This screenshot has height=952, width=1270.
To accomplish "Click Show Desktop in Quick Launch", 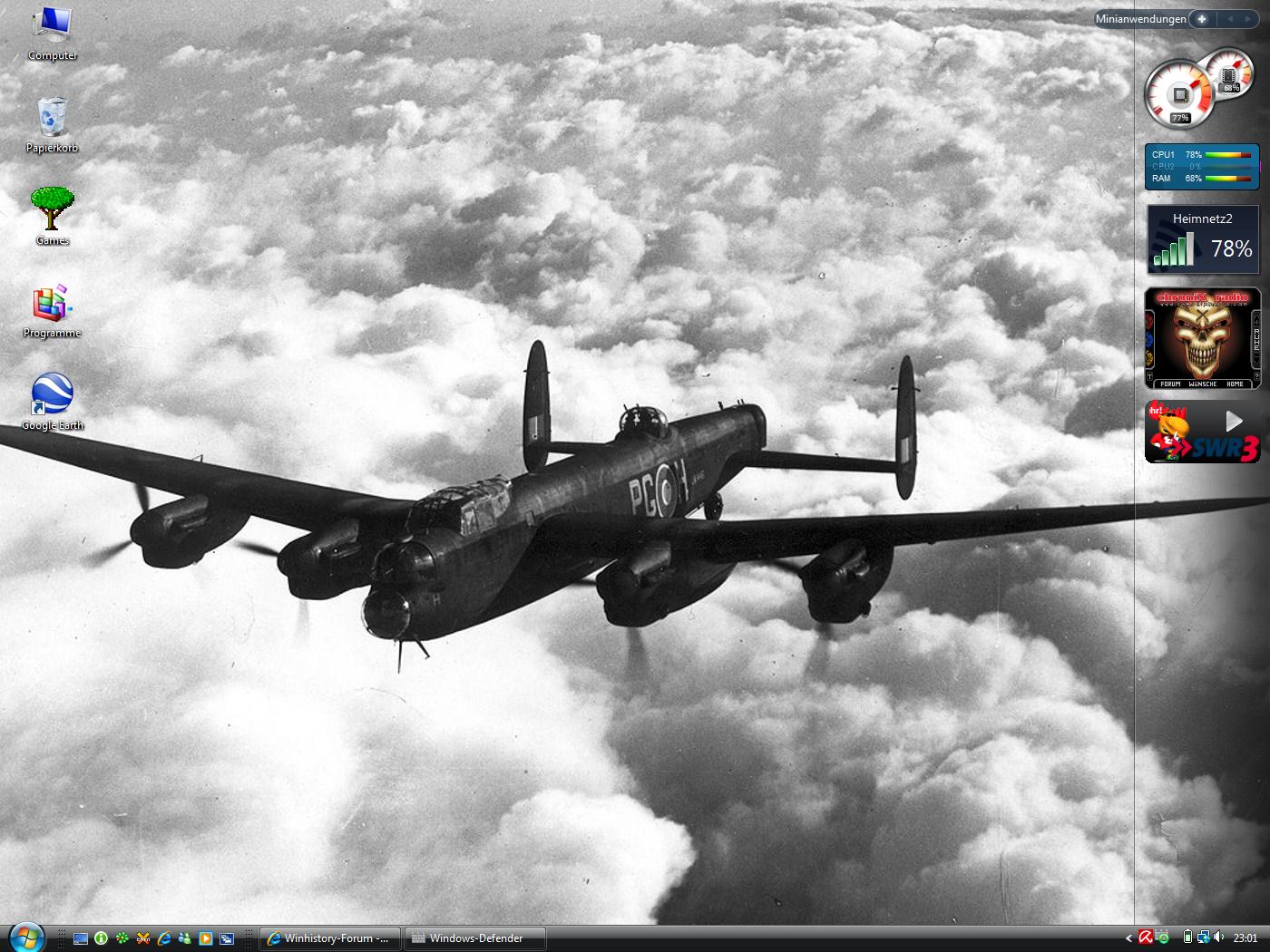I will [x=81, y=938].
